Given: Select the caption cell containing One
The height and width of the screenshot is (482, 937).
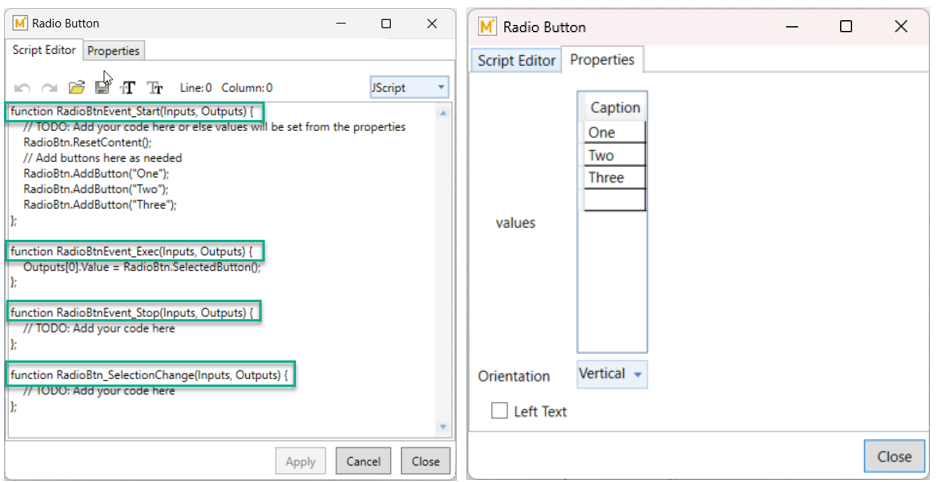Looking at the screenshot, I should tap(614, 133).
